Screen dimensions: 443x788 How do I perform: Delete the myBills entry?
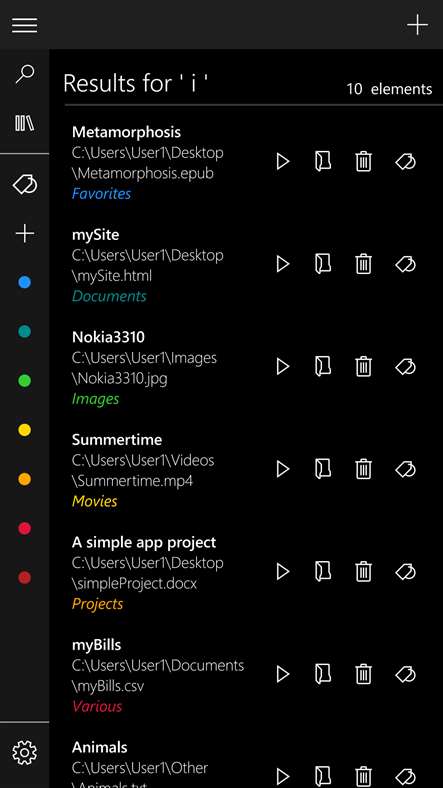[x=363, y=674]
